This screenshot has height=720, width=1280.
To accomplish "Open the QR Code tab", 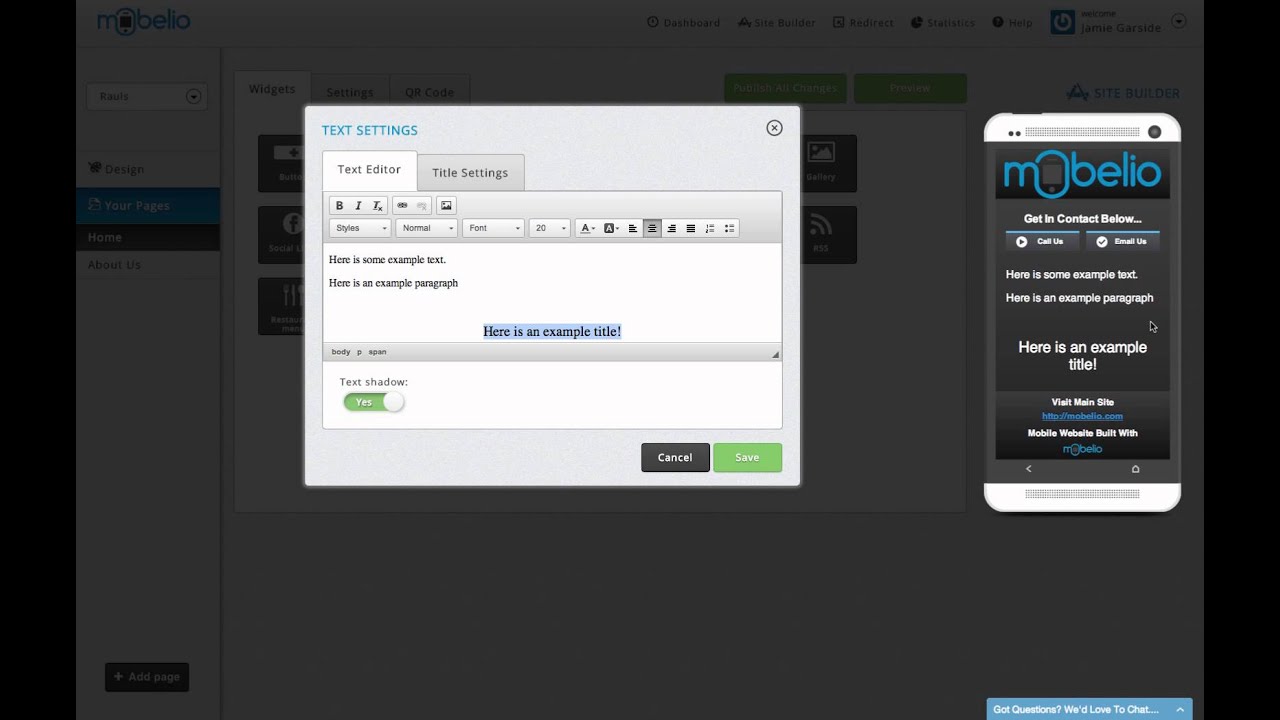I will click(x=429, y=92).
